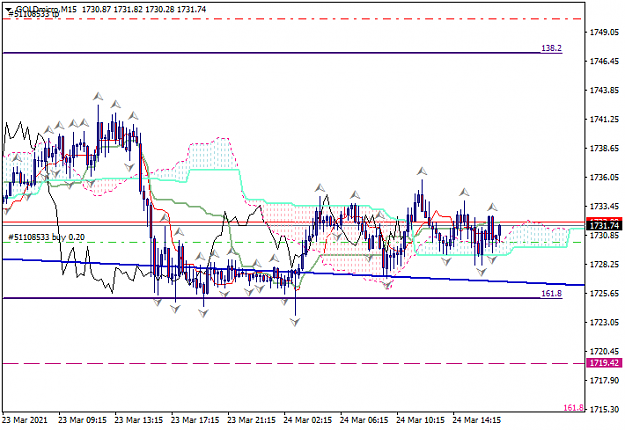Click the '24 Mar 10:15' time axis label

(x=421, y=420)
